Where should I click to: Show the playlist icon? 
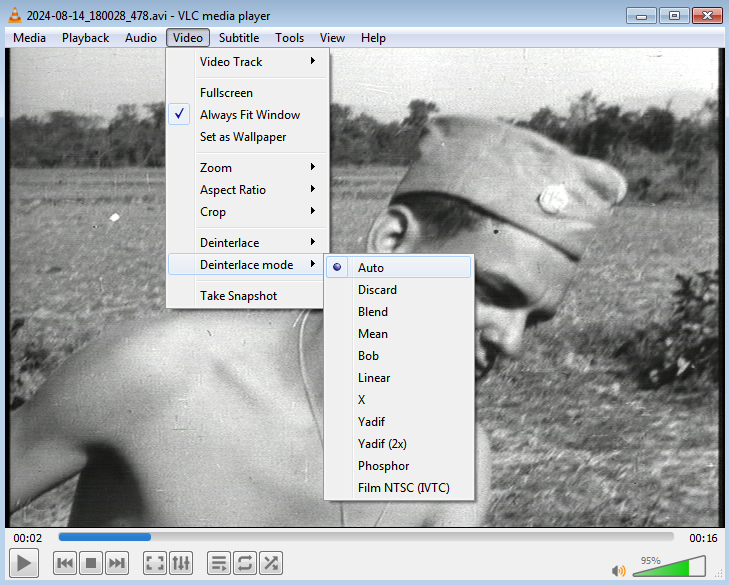pos(219,563)
